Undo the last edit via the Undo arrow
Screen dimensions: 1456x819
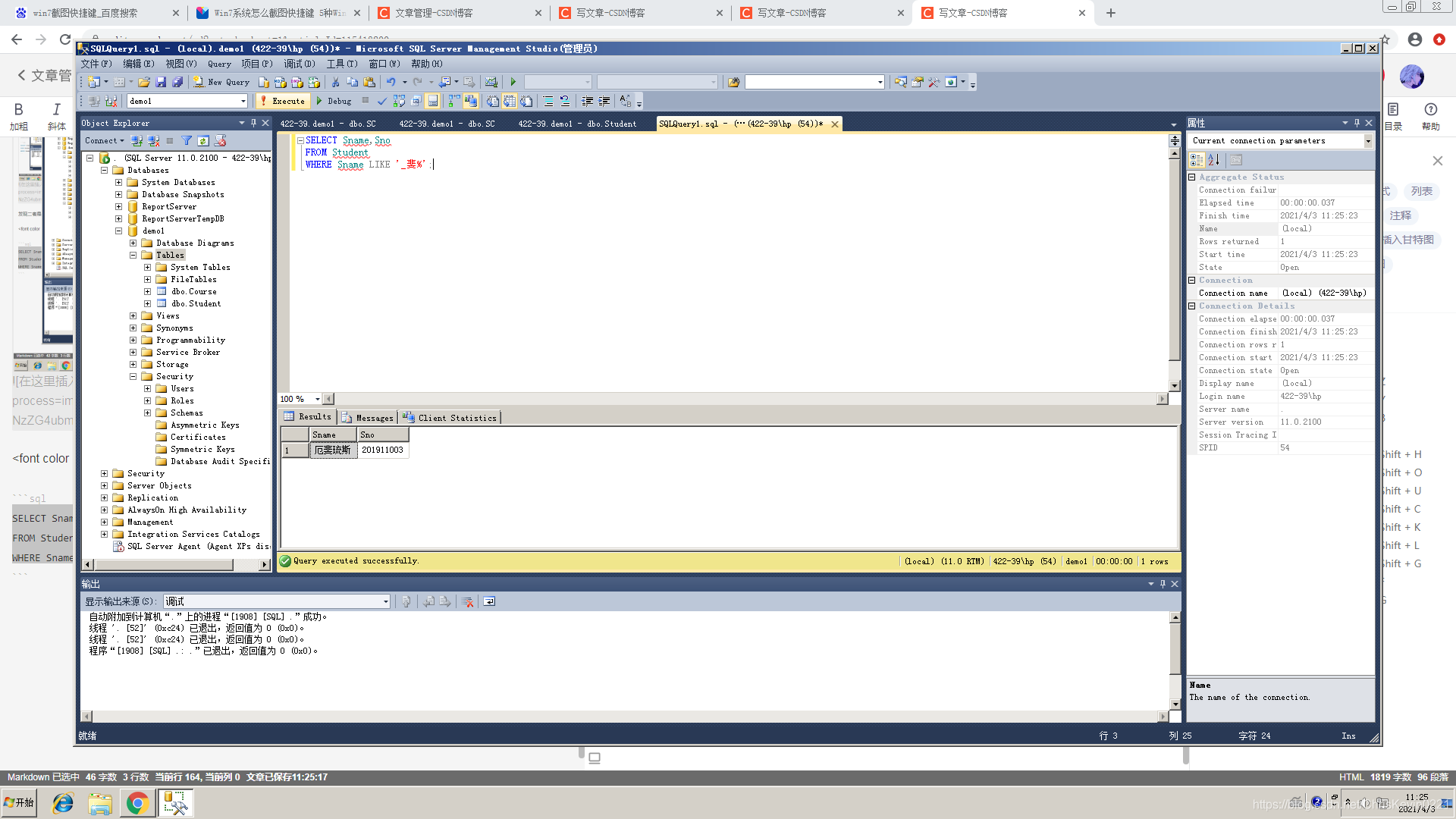click(391, 82)
